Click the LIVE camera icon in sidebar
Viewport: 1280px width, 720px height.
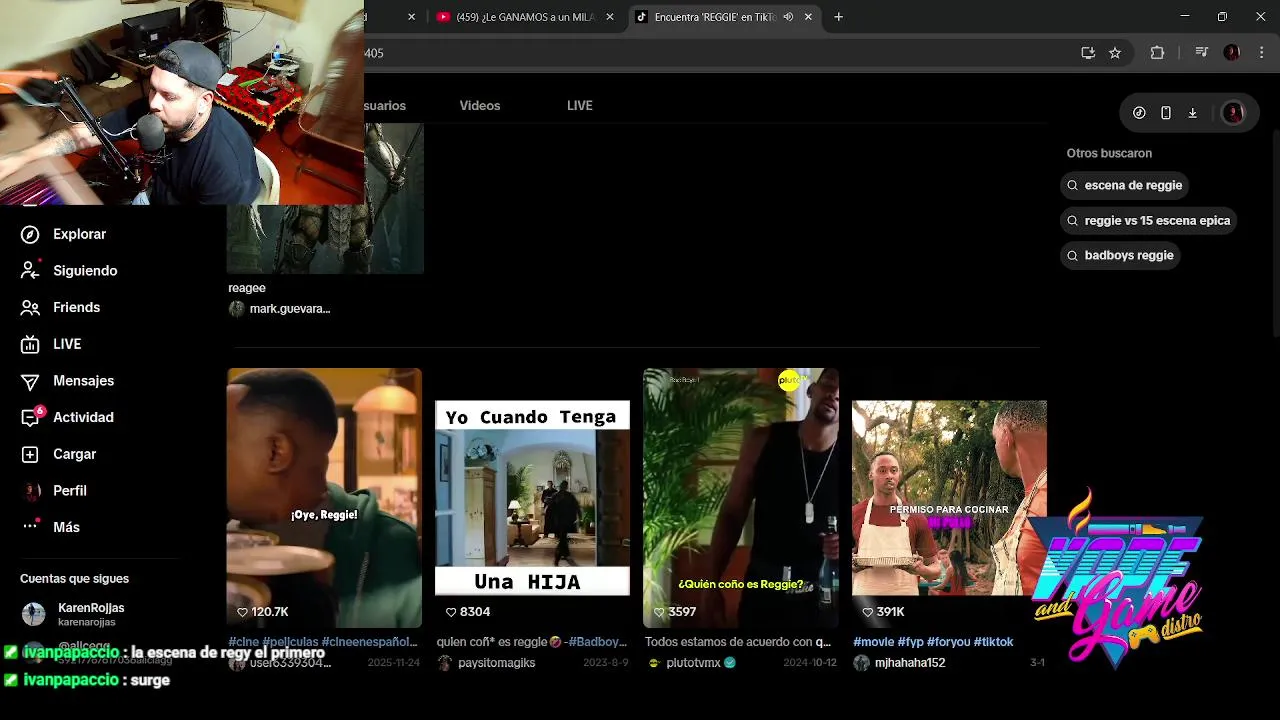[31, 344]
